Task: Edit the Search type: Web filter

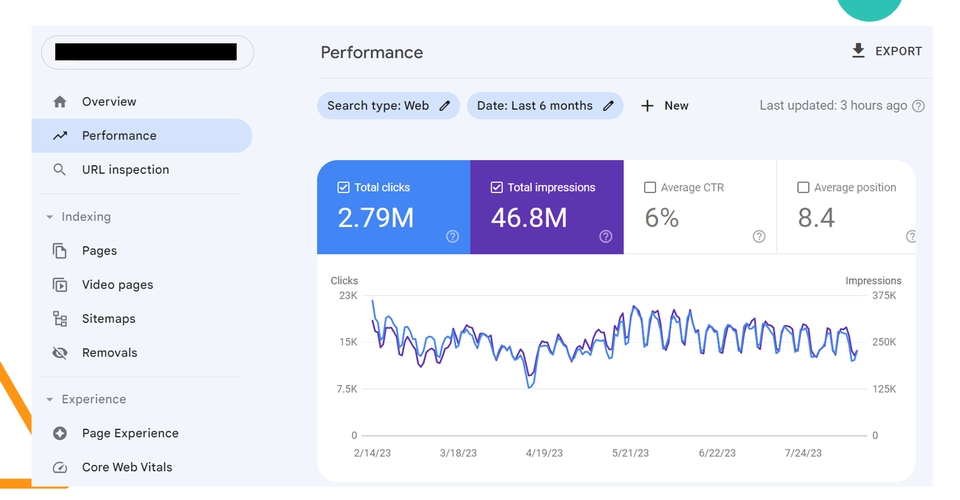Action: [388, 106]
